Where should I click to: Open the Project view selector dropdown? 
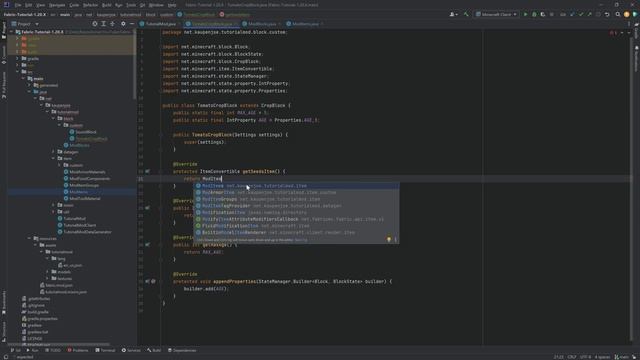pos(25,24)
